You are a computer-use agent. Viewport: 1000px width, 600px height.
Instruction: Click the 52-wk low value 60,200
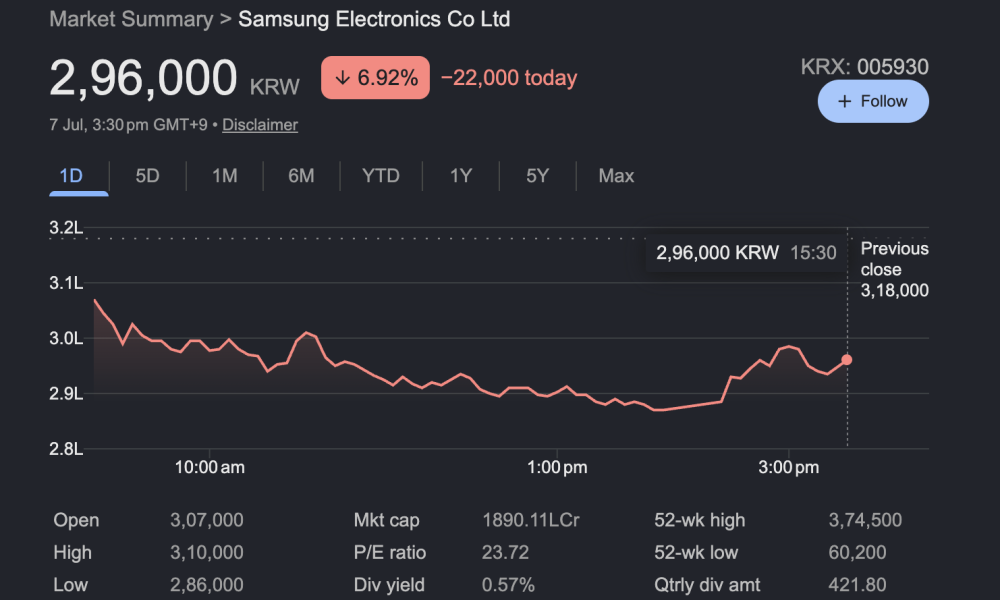857,552
